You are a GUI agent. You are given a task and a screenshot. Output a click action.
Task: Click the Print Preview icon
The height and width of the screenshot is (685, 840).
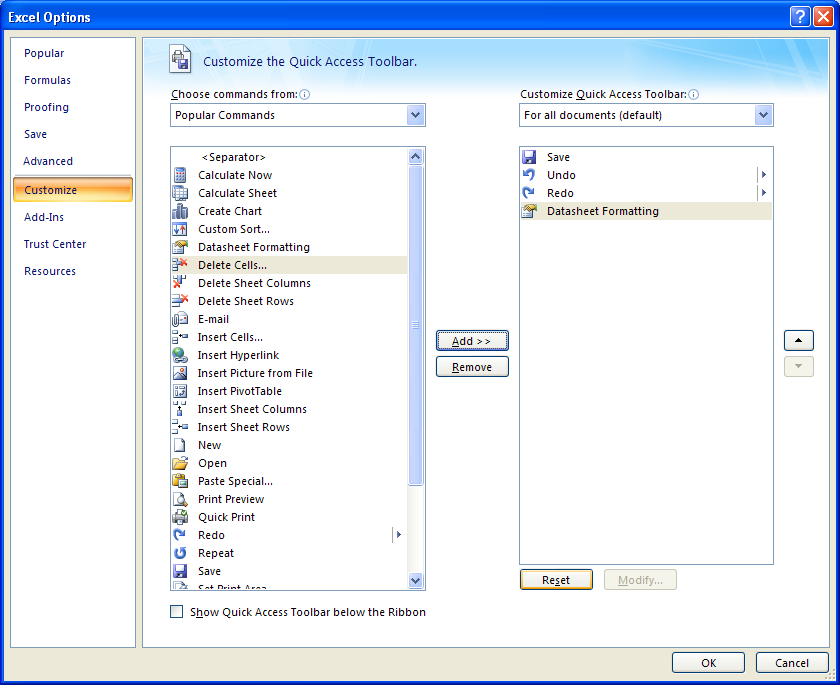180,499
